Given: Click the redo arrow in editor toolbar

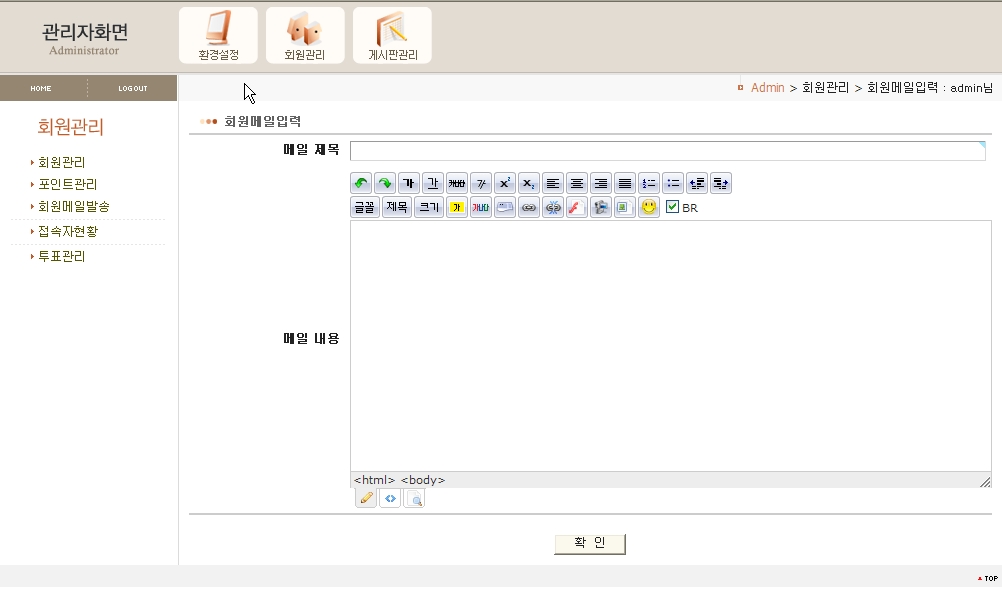Looking at the screenshot, I should coord(385,183).
